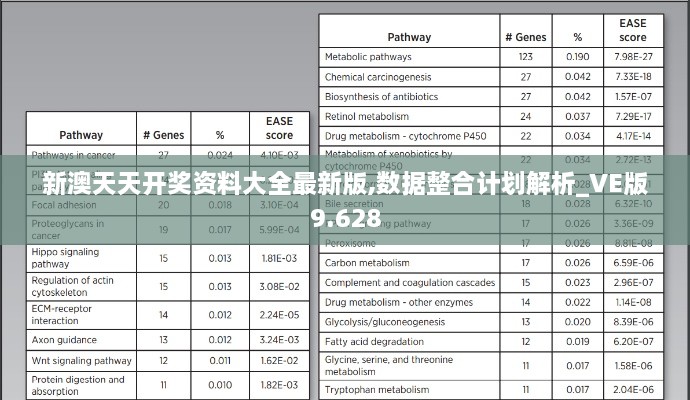Select the '0.011' percent value
690x400 pixels.
click(x=220, y=361)
